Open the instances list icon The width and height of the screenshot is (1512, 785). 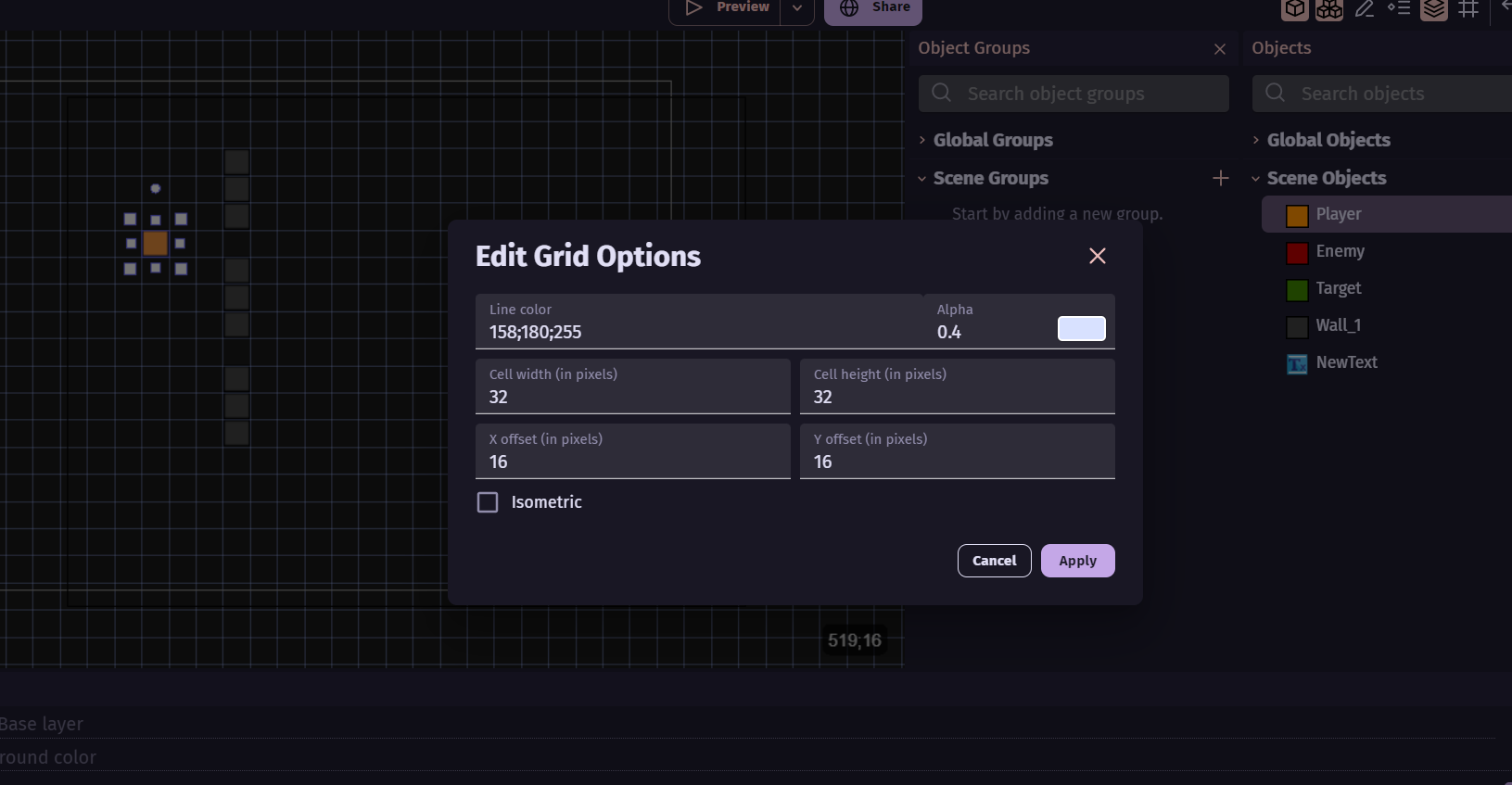(1399, 9)
